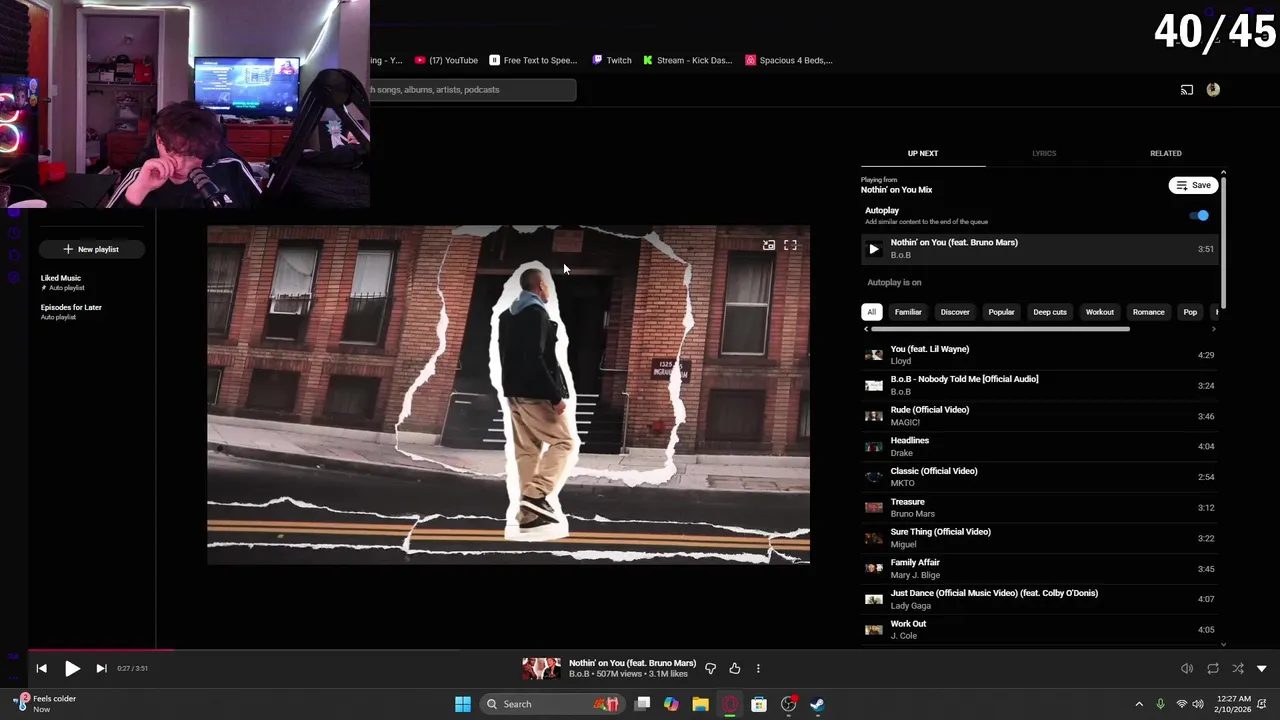The width and height of the screenshot is (1280, 720).
Task: Open Microsoft Store from the taskbar
Action: tap(759, 704)
